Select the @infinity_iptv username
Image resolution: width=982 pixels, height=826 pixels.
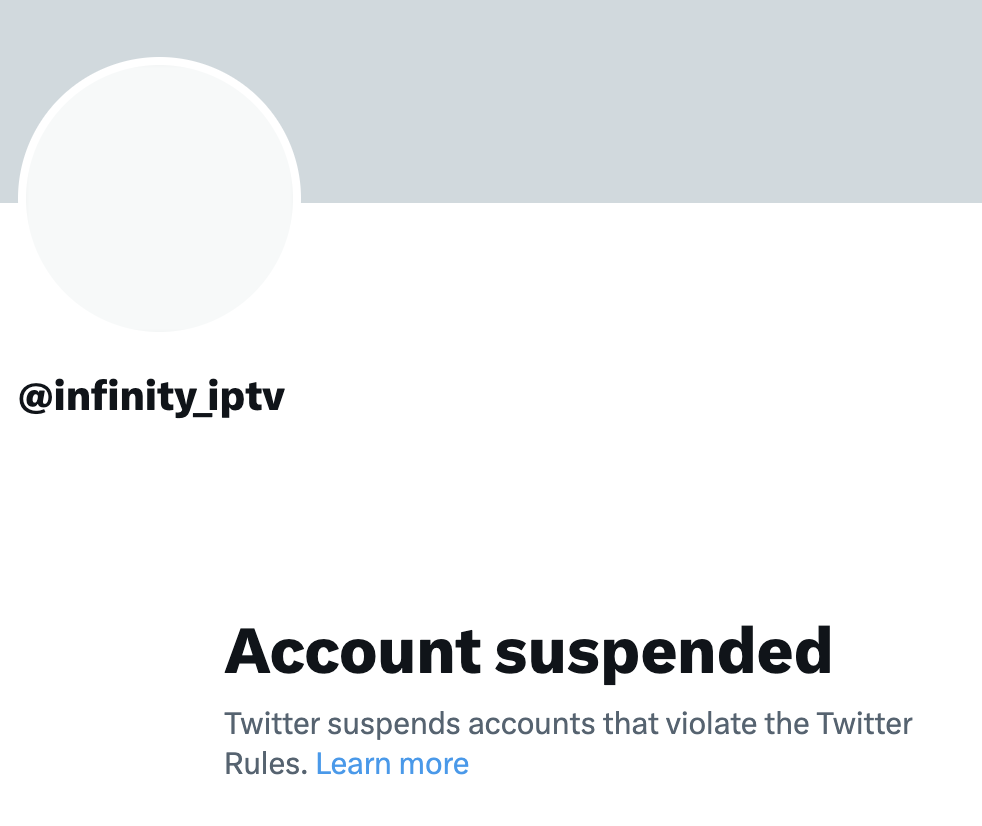[152, 395]
